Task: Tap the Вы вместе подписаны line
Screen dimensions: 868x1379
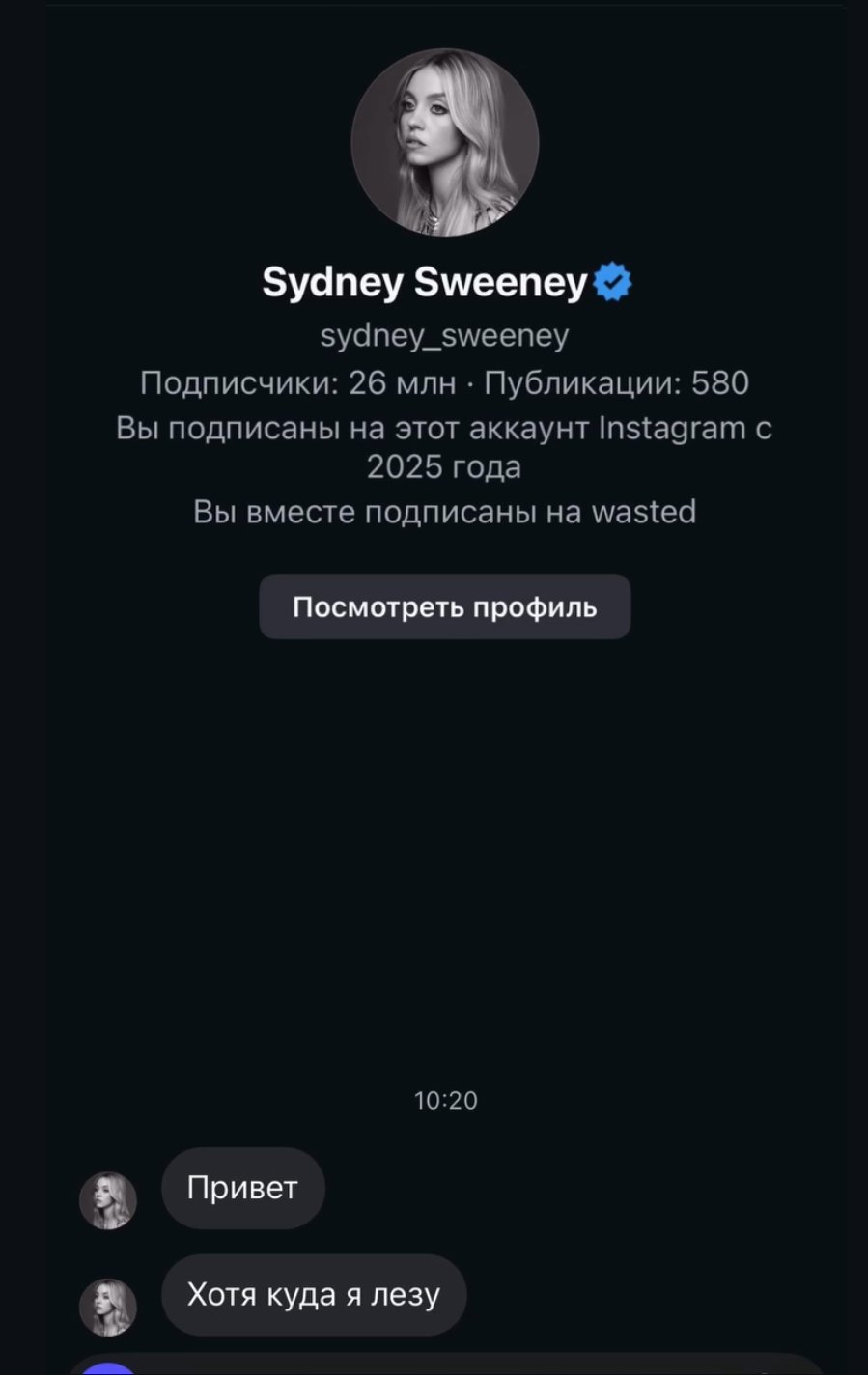Action: tap(444, 511)
